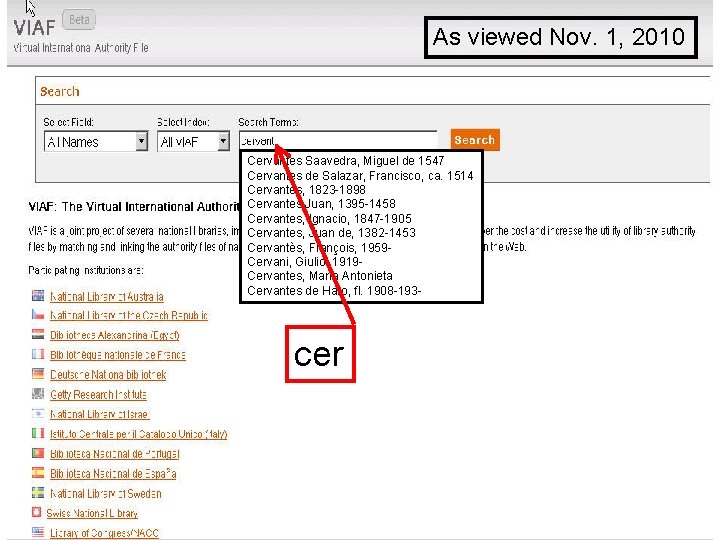Click the Swiss flag icon
The width and height of the screenshot is (720, 540).
tap(37, 512)
